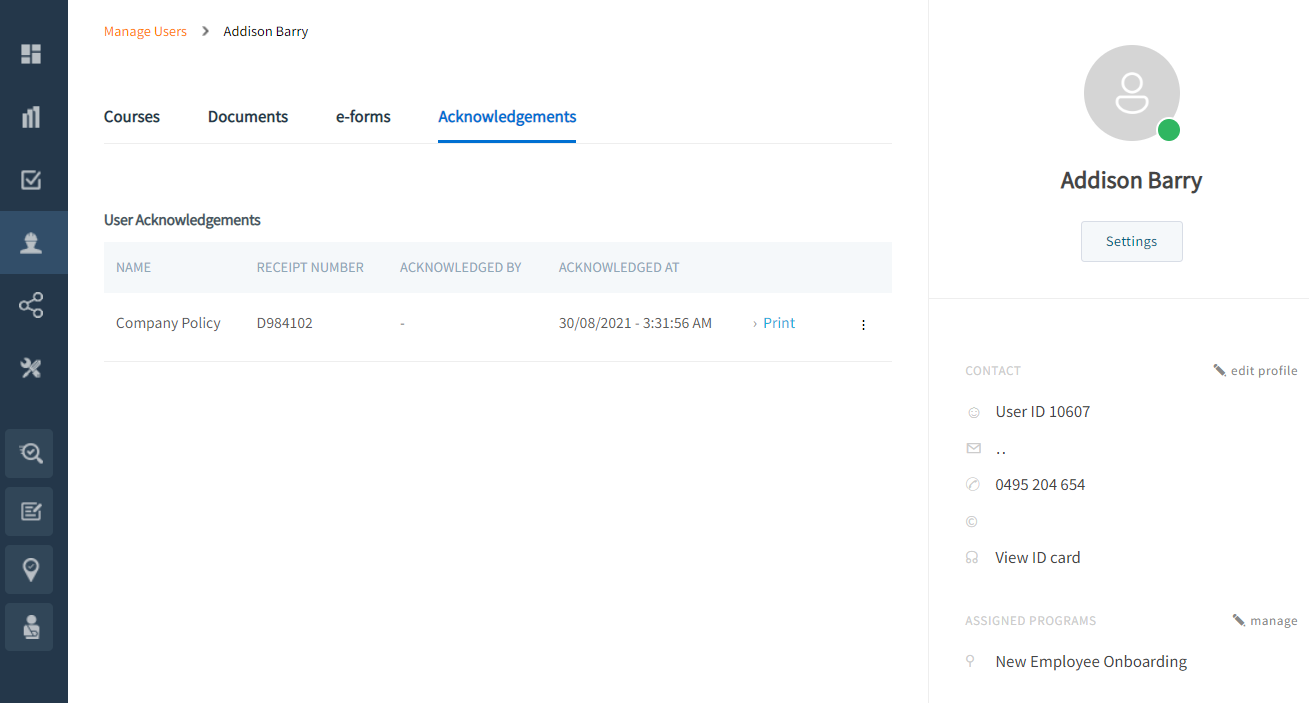The width and height of the screenshot is (1309, 703).
Task: Click the wrench tools icon in sidebar
Action: tap(31, 368)
